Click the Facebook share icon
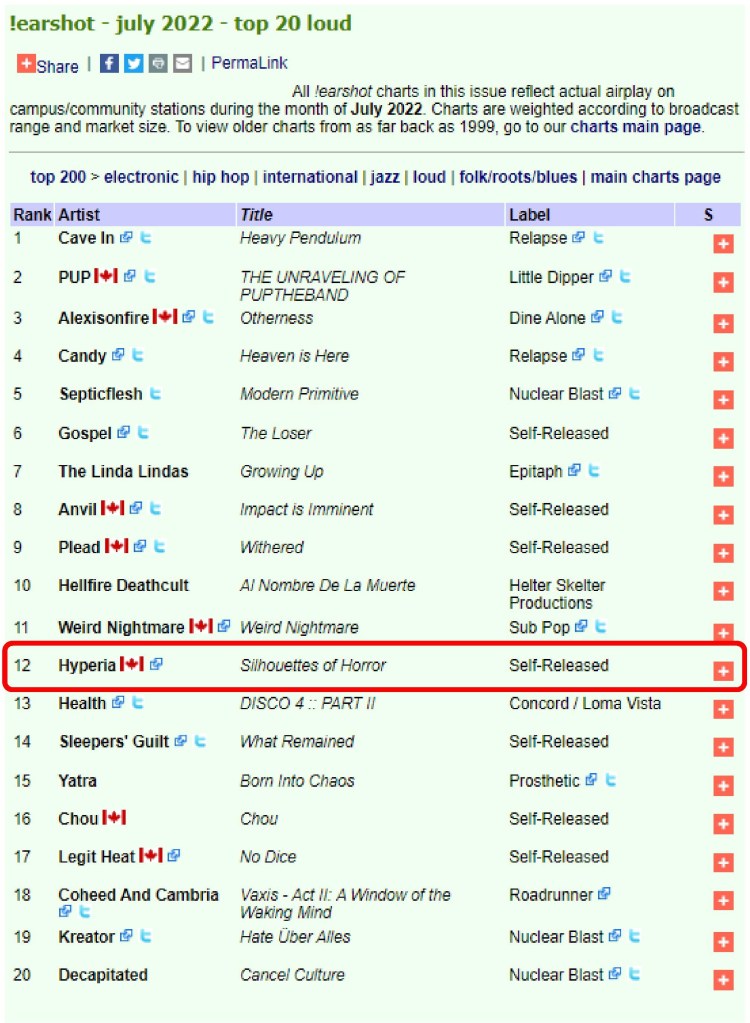The image size is (750, 1023). 109,64
